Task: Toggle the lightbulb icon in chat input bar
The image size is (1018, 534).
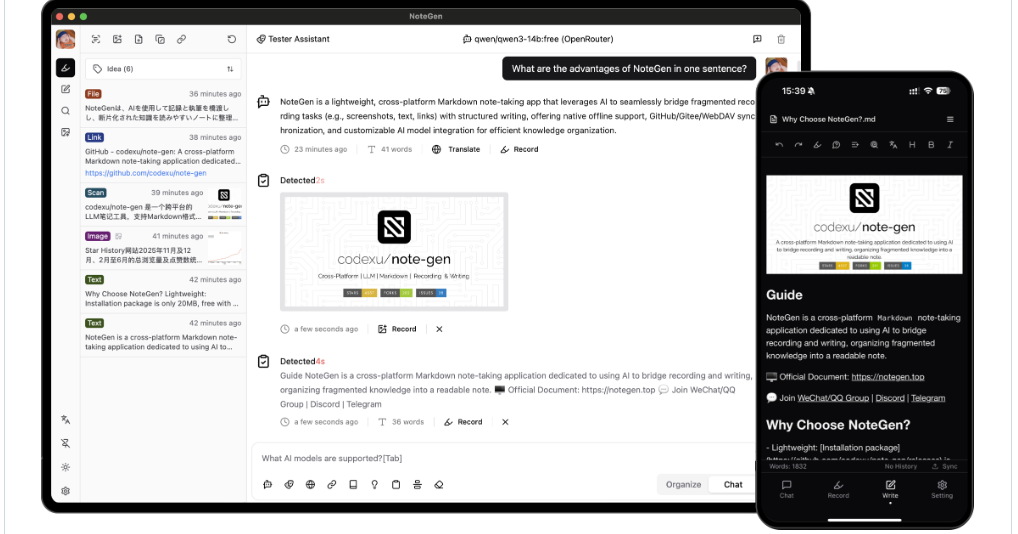Action: pyautogui.click(x=375, y=485)
